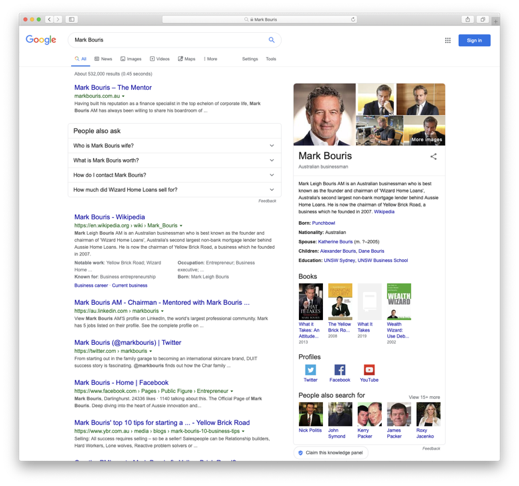Go forward with the Safari forward arrow
The width and height of the screenshot is (519, 486).
(58, 19)
